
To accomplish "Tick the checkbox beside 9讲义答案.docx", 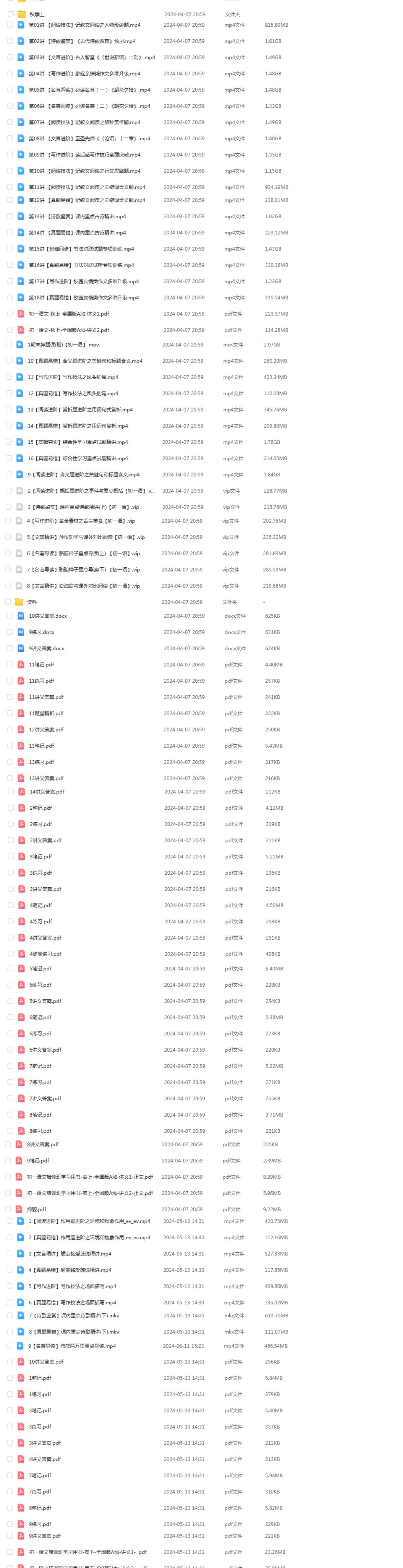I will coord(10,648).
